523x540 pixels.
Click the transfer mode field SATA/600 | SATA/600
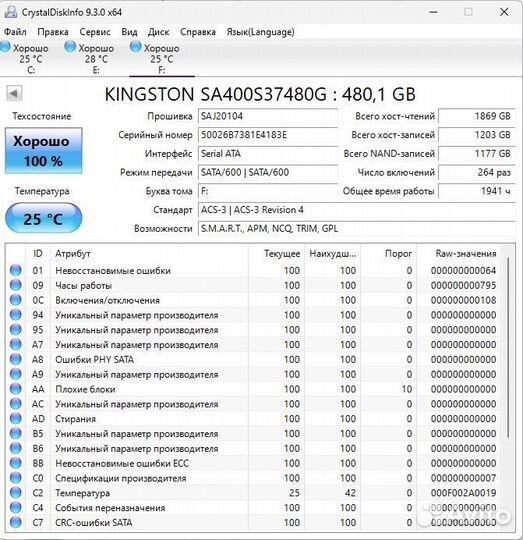268,172
